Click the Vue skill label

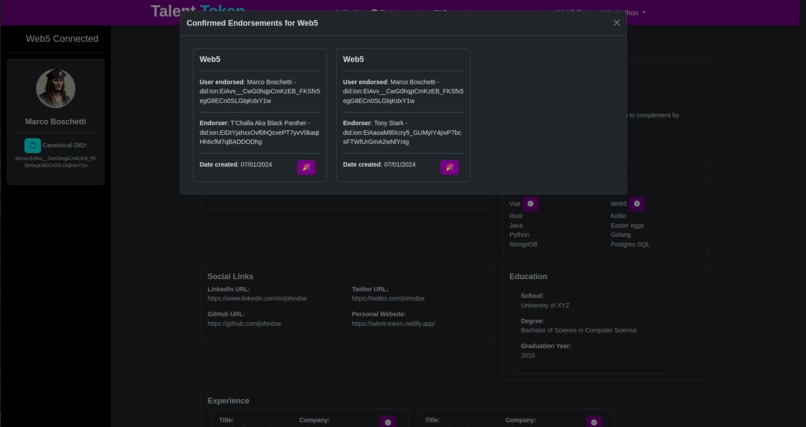(x=515, y=204)
